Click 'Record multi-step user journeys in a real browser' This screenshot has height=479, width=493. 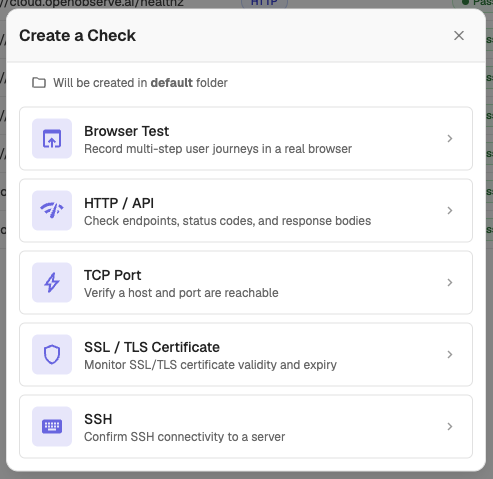(218, 149)
